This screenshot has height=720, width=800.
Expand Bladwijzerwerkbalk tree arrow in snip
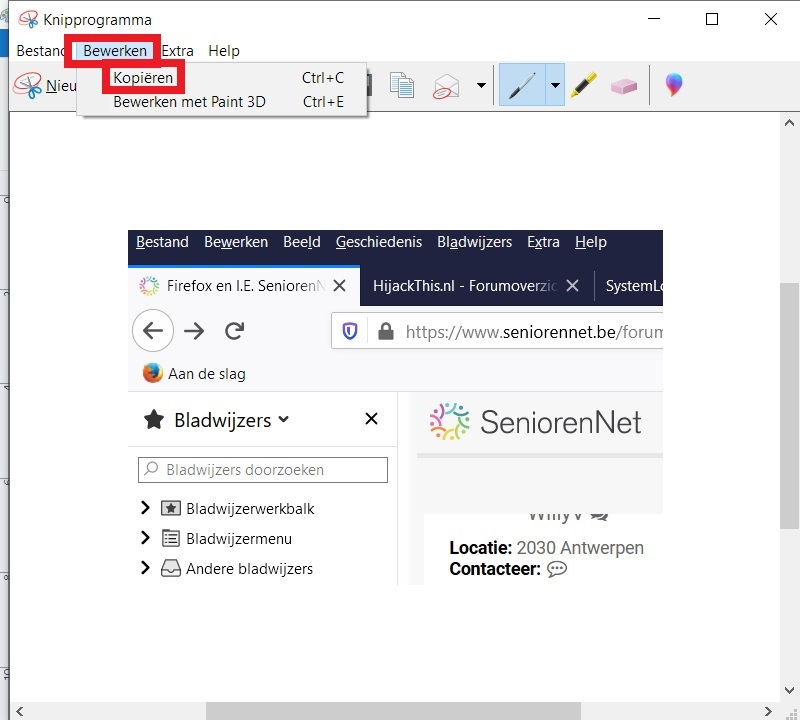[x=146, y=508]
